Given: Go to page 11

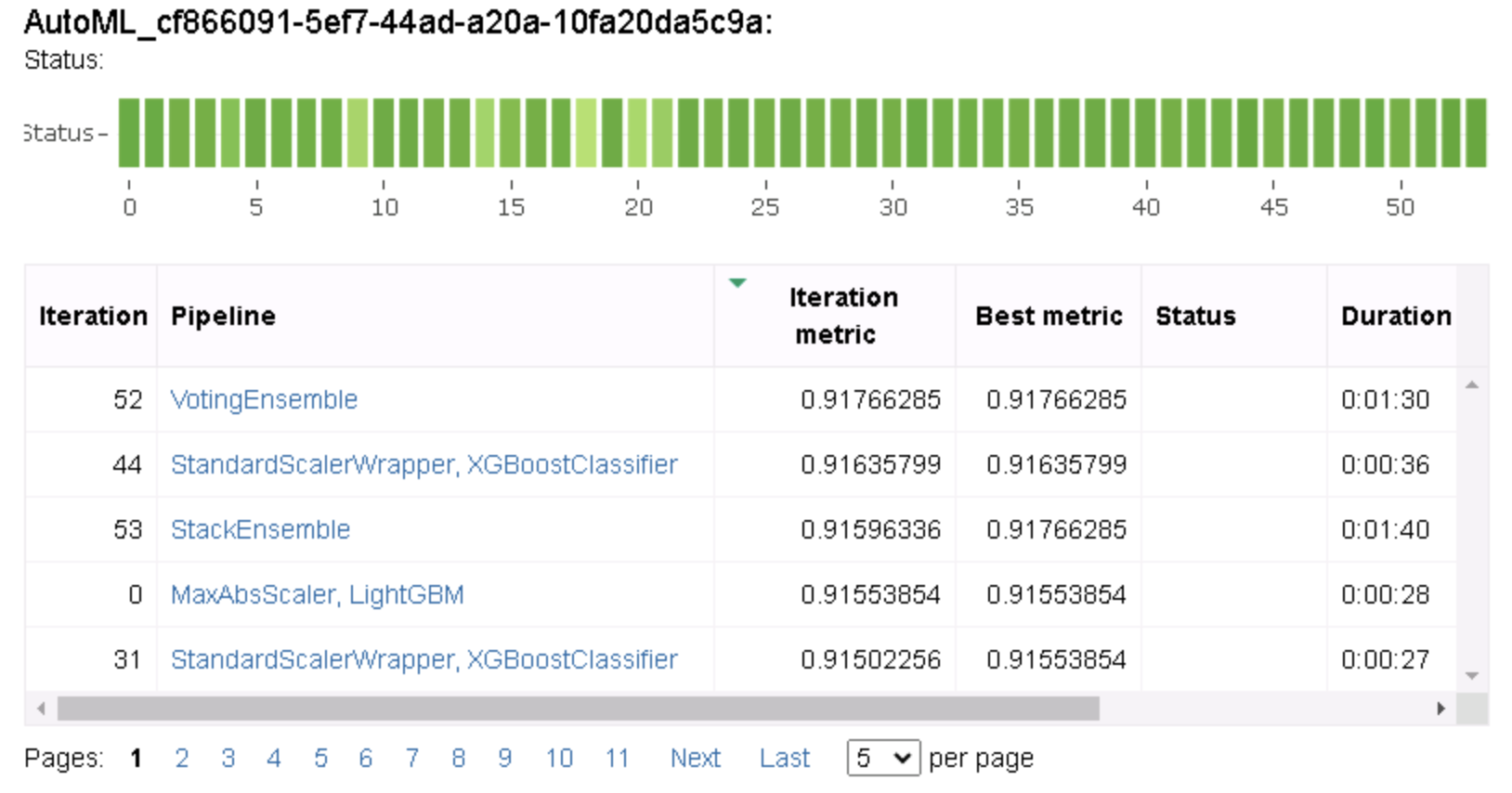Looking at the screenshot, I should (x=617, y=759).
